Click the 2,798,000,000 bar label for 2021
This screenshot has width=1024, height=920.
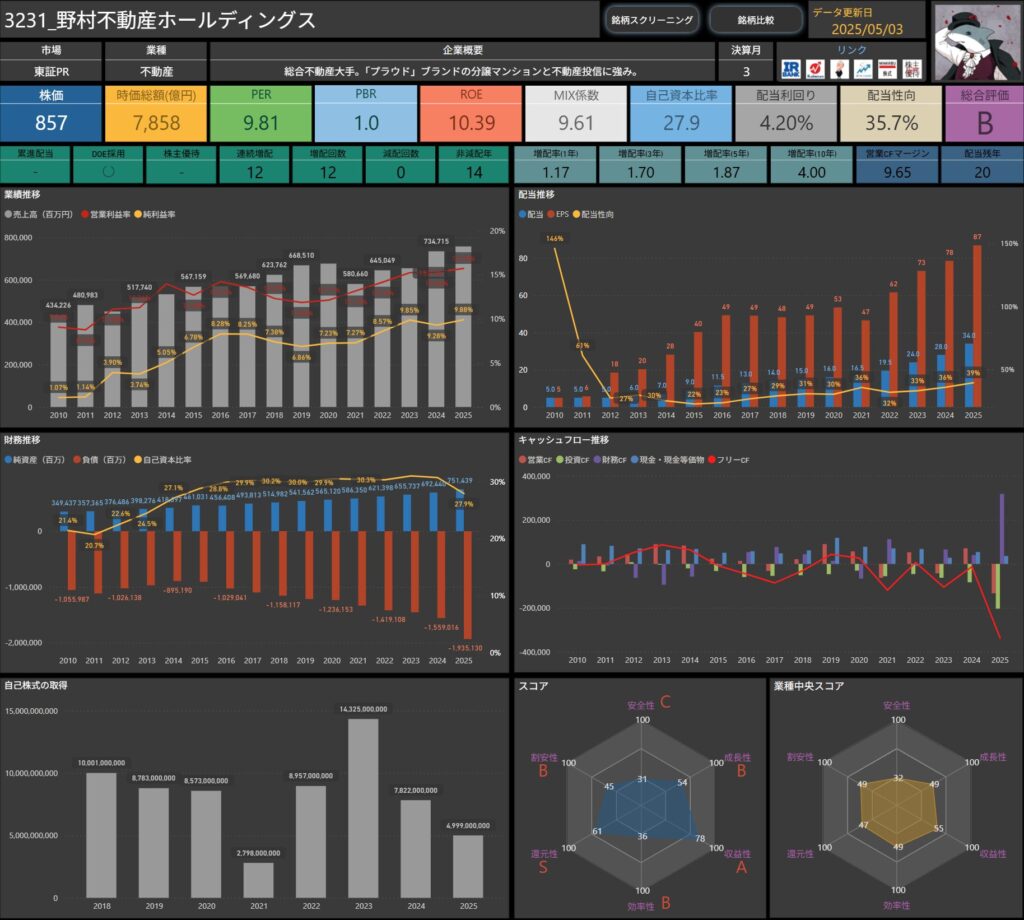pos(259,853)
